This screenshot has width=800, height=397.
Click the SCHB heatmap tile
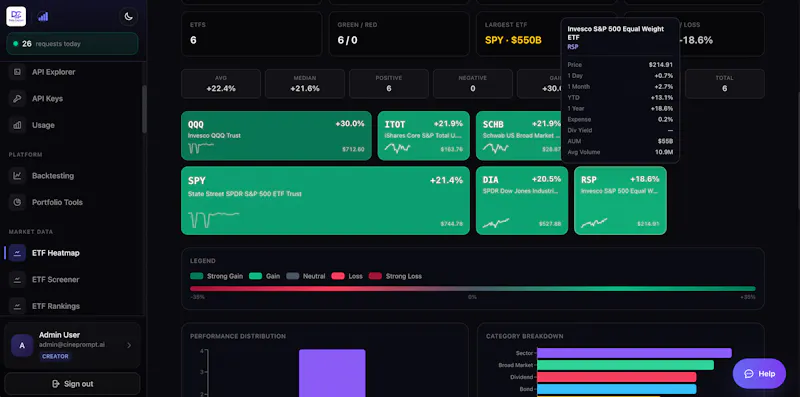pyautogui.click(x=518, y=136)
